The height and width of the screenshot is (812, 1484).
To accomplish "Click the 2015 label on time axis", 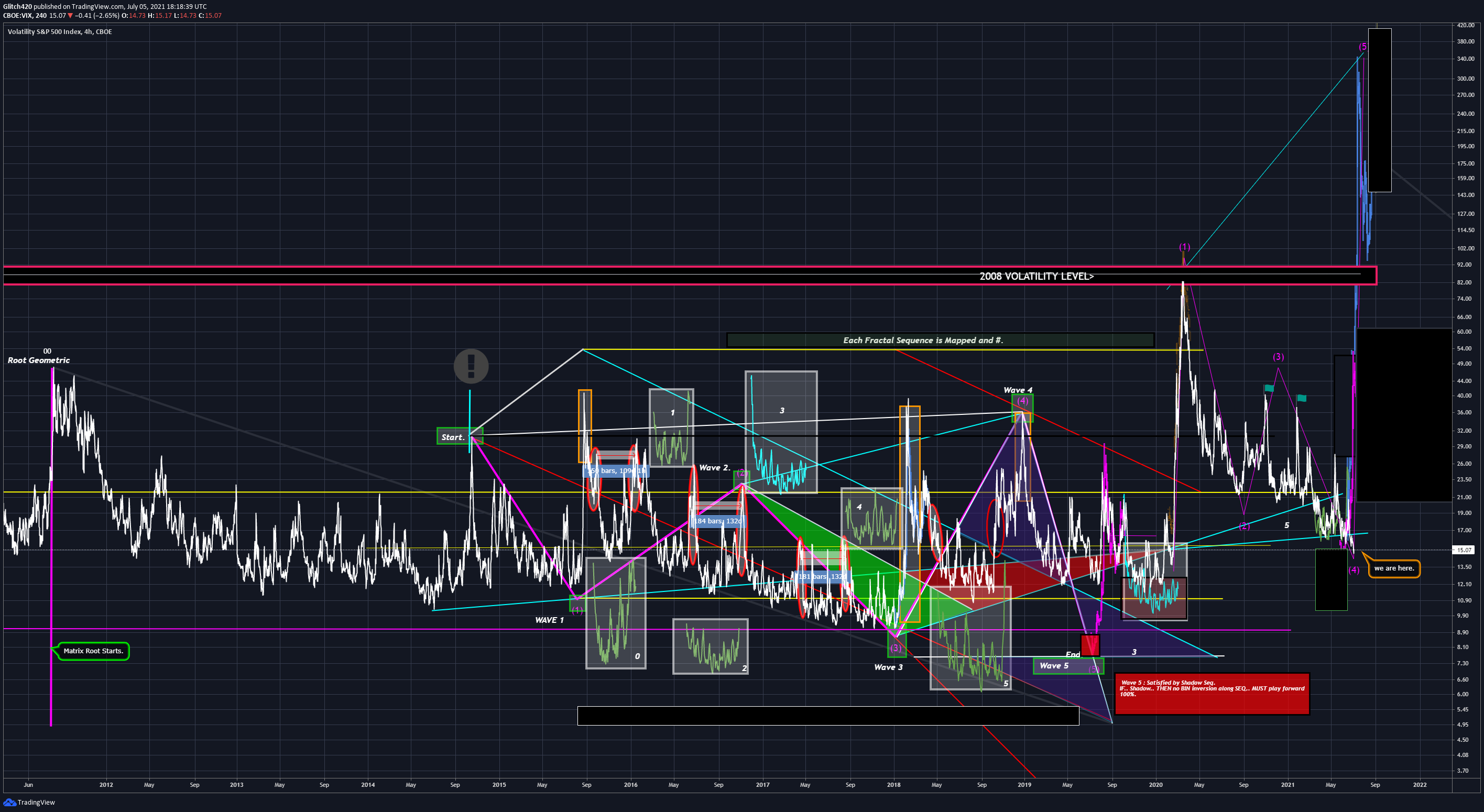I will 499,784.
